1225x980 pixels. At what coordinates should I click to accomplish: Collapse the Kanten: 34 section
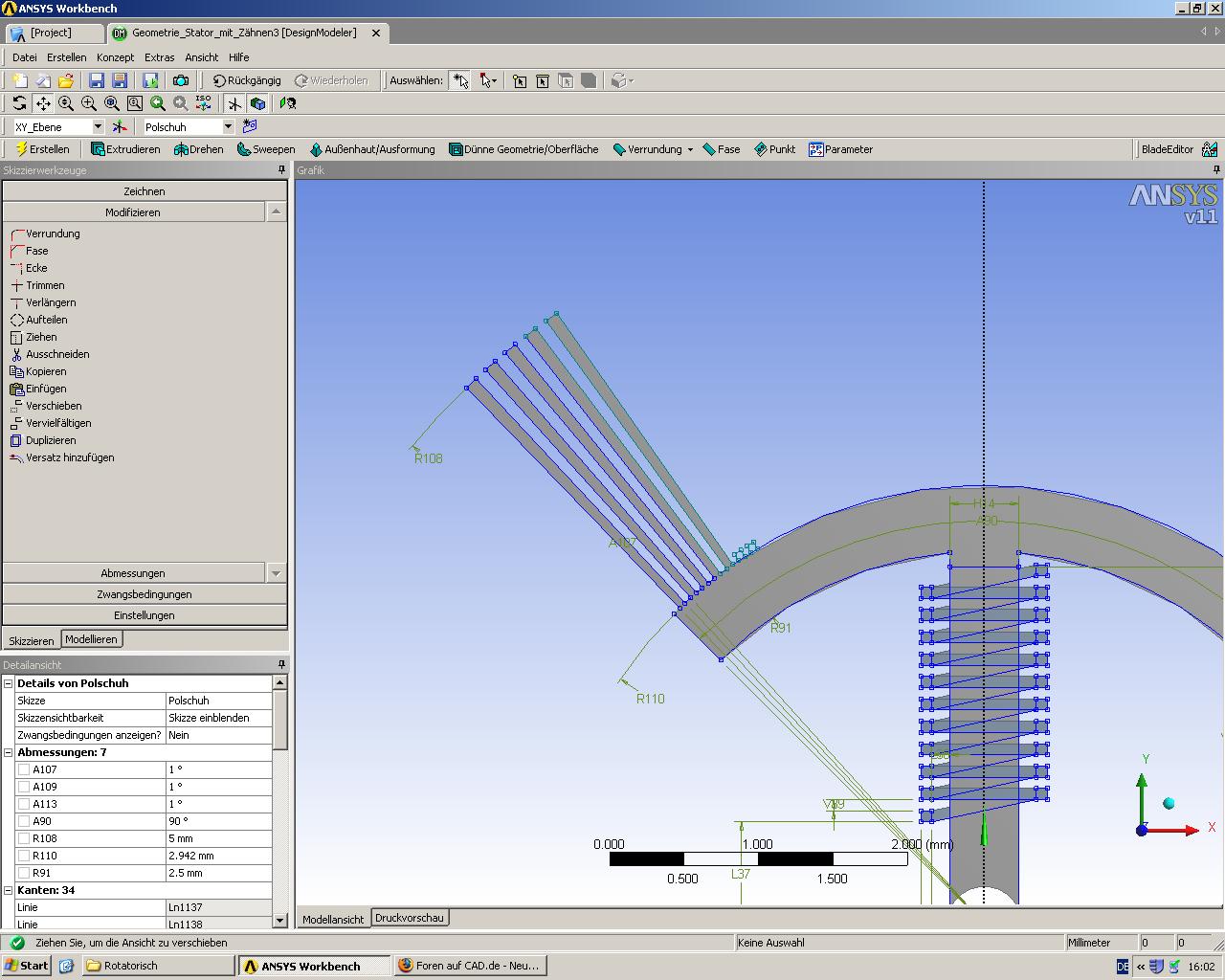click(9, 890)
